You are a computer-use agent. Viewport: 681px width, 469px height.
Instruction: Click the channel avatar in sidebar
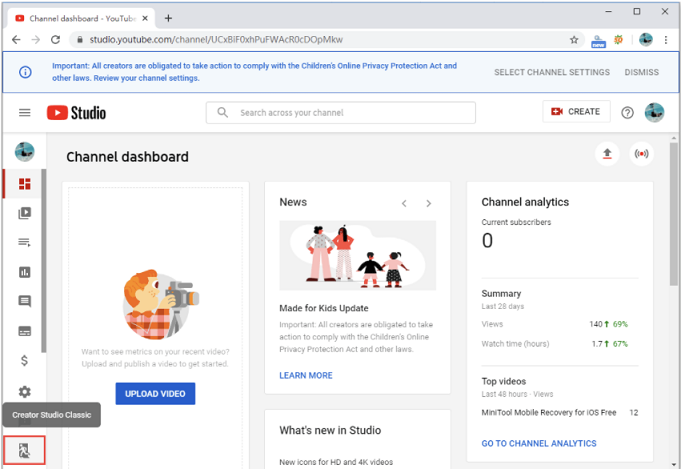[x=24, y=152]
